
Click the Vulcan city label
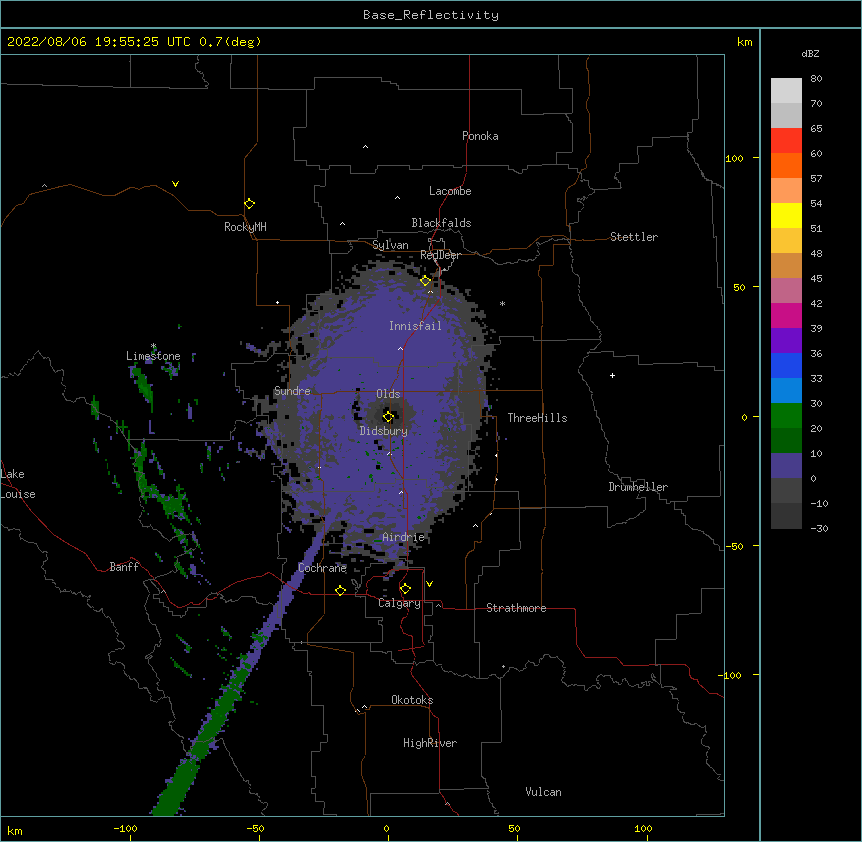pos(543,792)
